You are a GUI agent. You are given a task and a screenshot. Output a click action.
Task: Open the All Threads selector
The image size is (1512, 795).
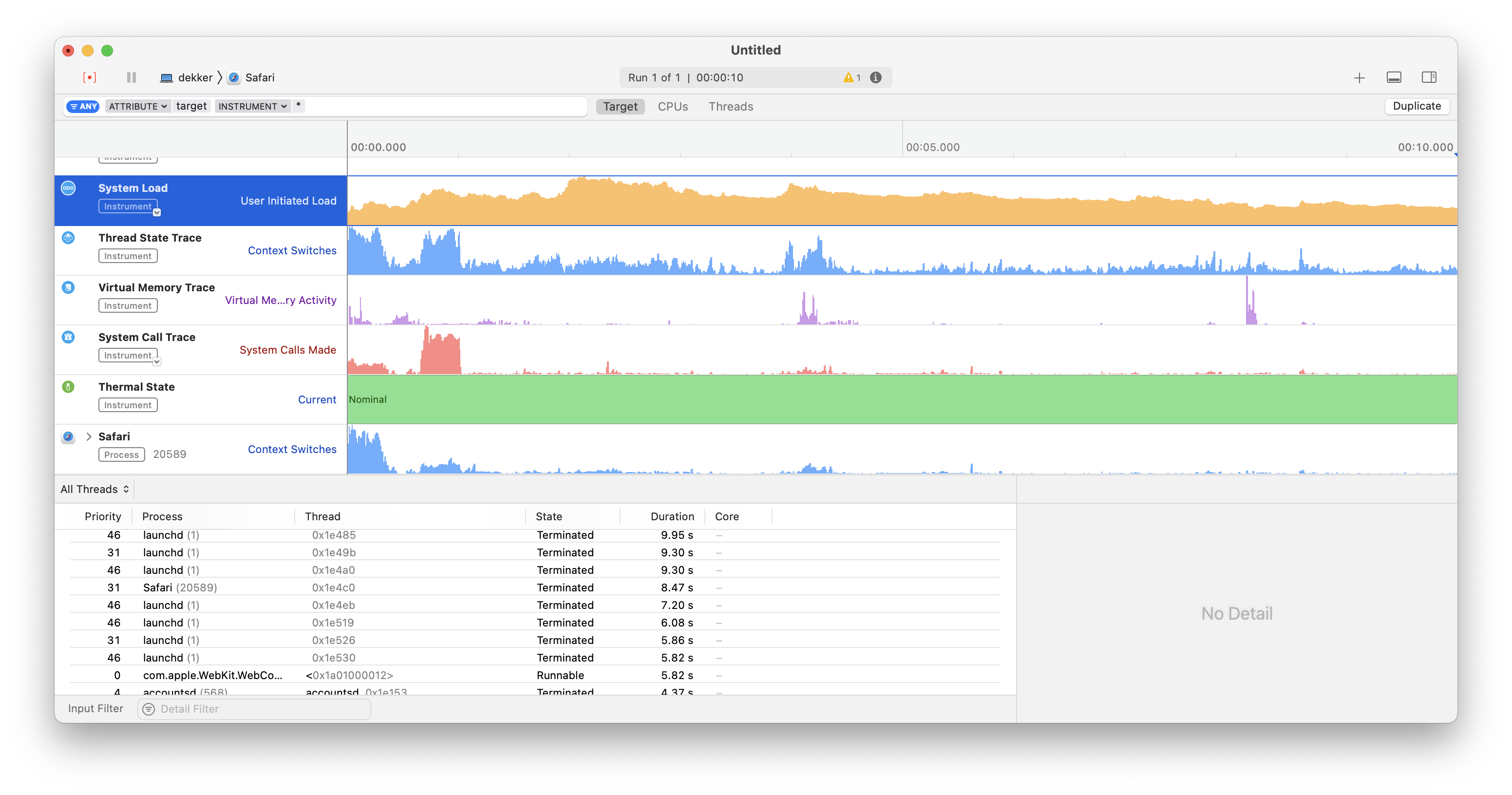click(94, 489)
